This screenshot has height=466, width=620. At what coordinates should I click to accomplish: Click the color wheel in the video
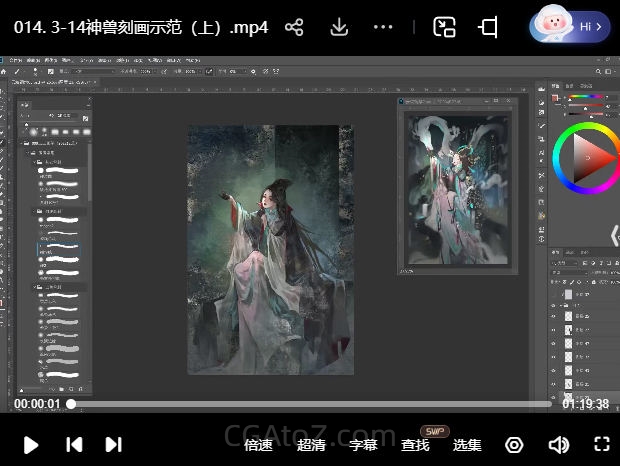tap(585, 158)
